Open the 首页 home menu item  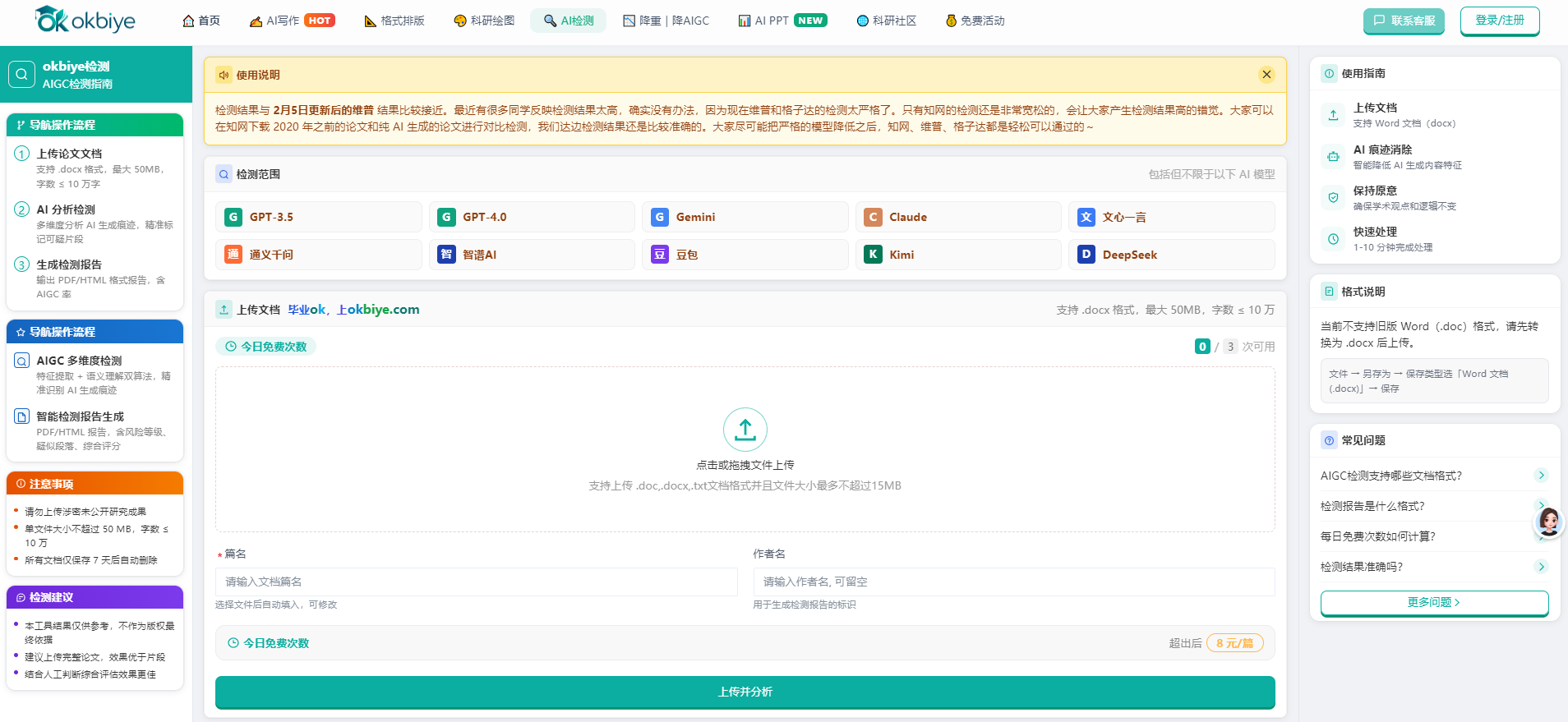point(201,21)
